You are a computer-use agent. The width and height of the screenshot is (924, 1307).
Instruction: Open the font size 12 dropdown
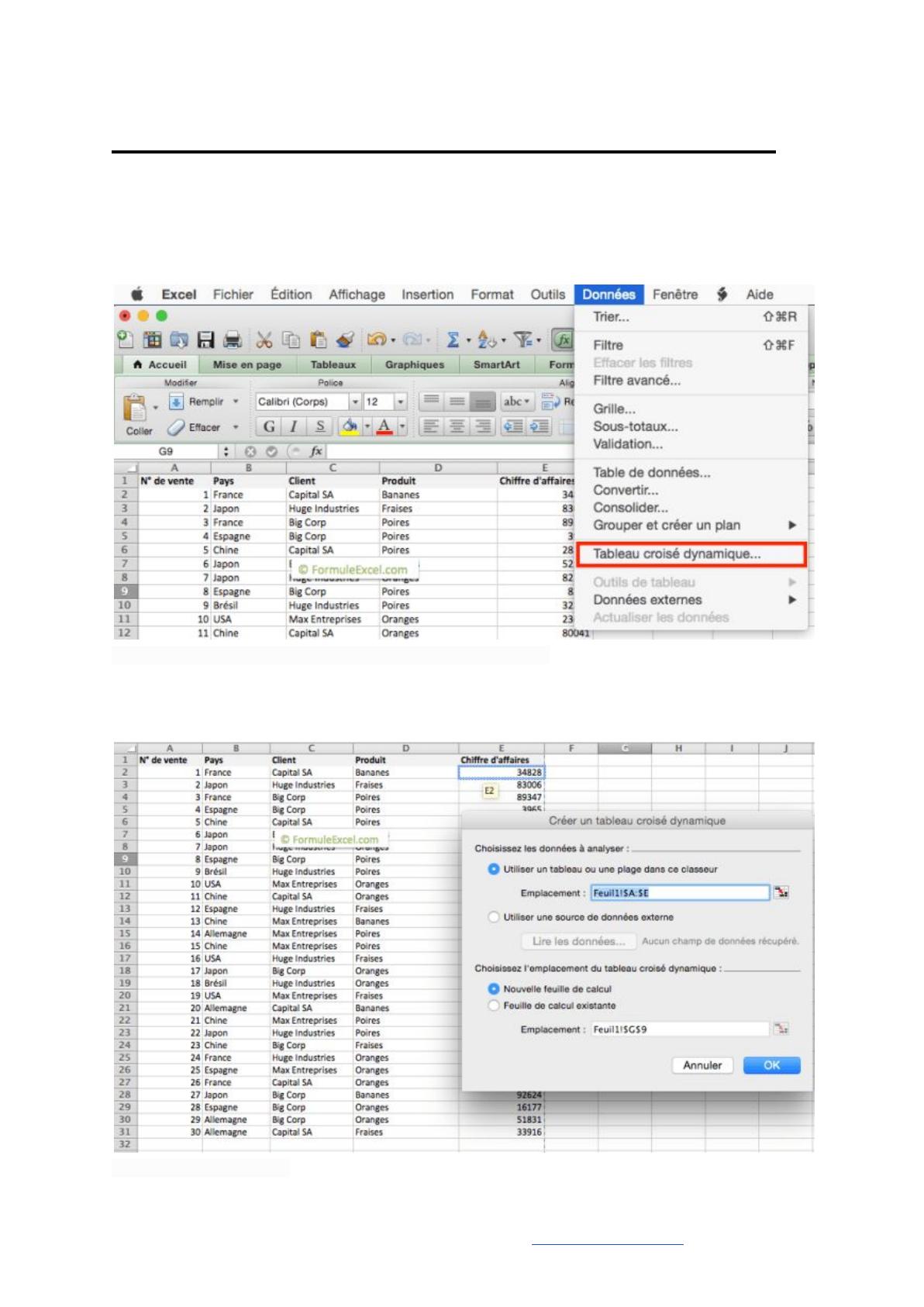coord(401,402)
